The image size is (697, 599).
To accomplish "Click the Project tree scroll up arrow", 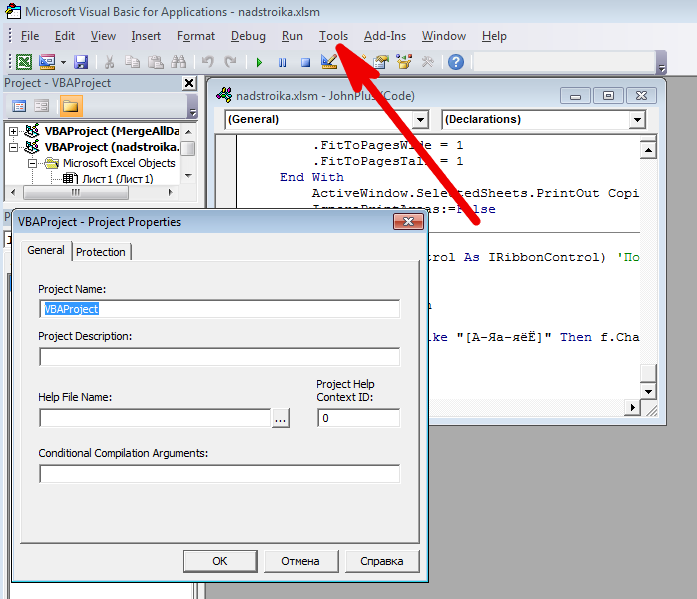I will pos(188,132).
